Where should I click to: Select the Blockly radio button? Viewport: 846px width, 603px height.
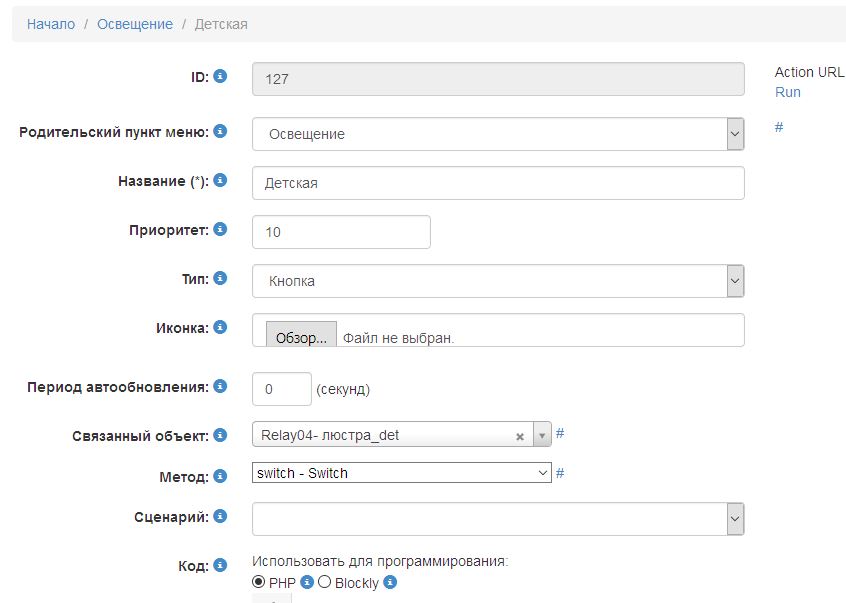pos(324,582)
